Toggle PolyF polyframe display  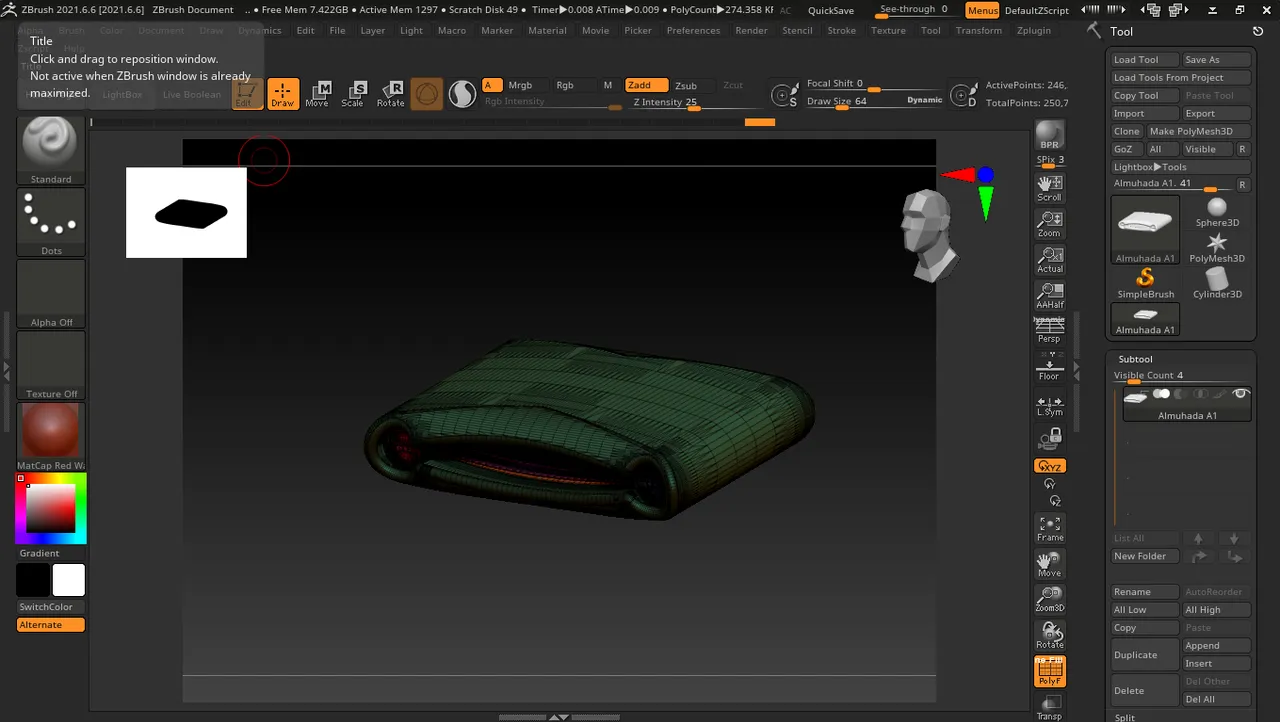click(x=1049, y=671)
